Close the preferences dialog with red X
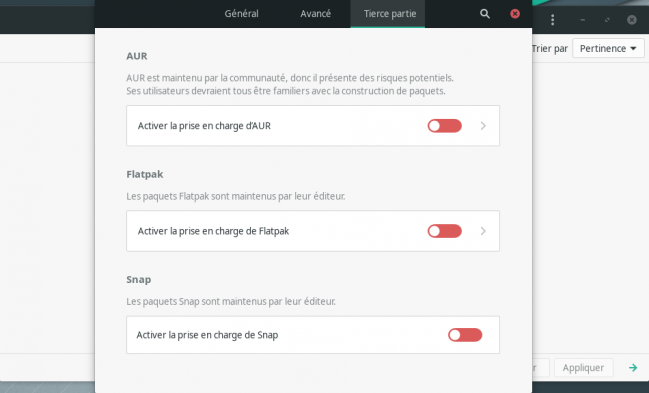This screenshot has height=393, width=649. (515, 14)
